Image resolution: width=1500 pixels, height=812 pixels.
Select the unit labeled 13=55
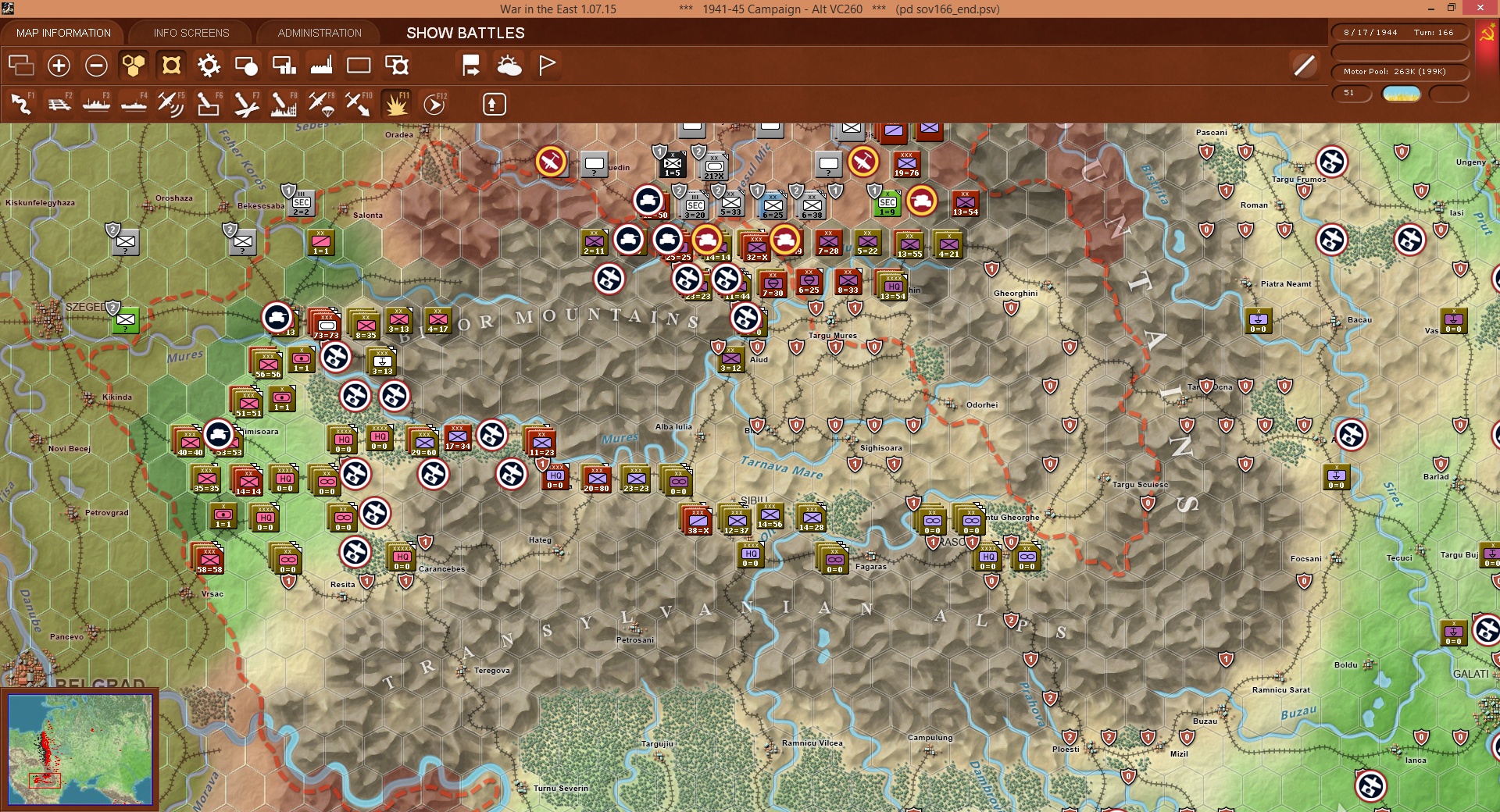(909, 244)
